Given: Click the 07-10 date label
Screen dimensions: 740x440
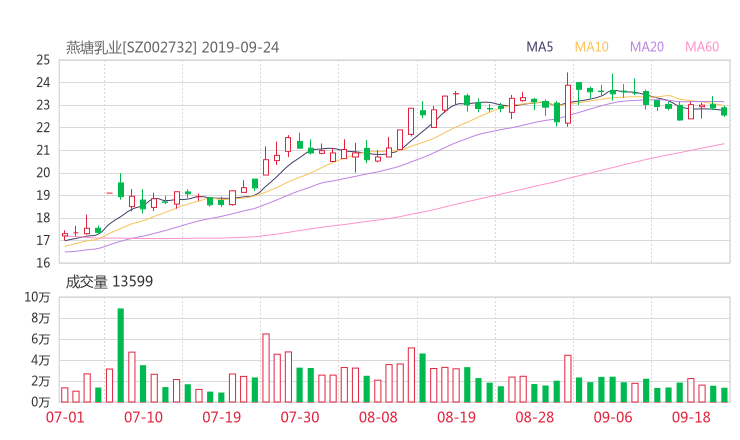Looking at the screenshot, I should pos(143,417).
